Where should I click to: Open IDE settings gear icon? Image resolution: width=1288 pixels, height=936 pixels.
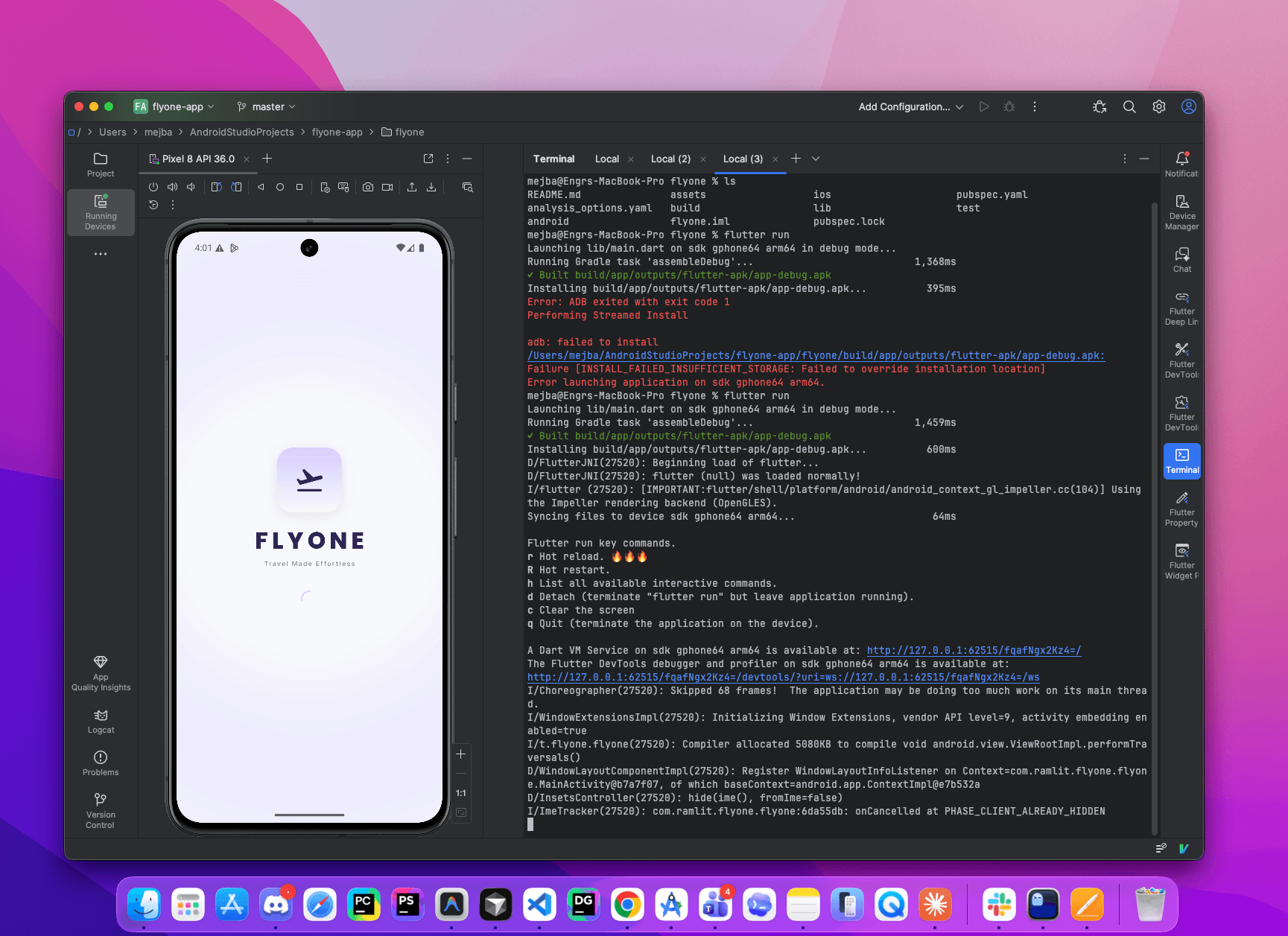1159,106
